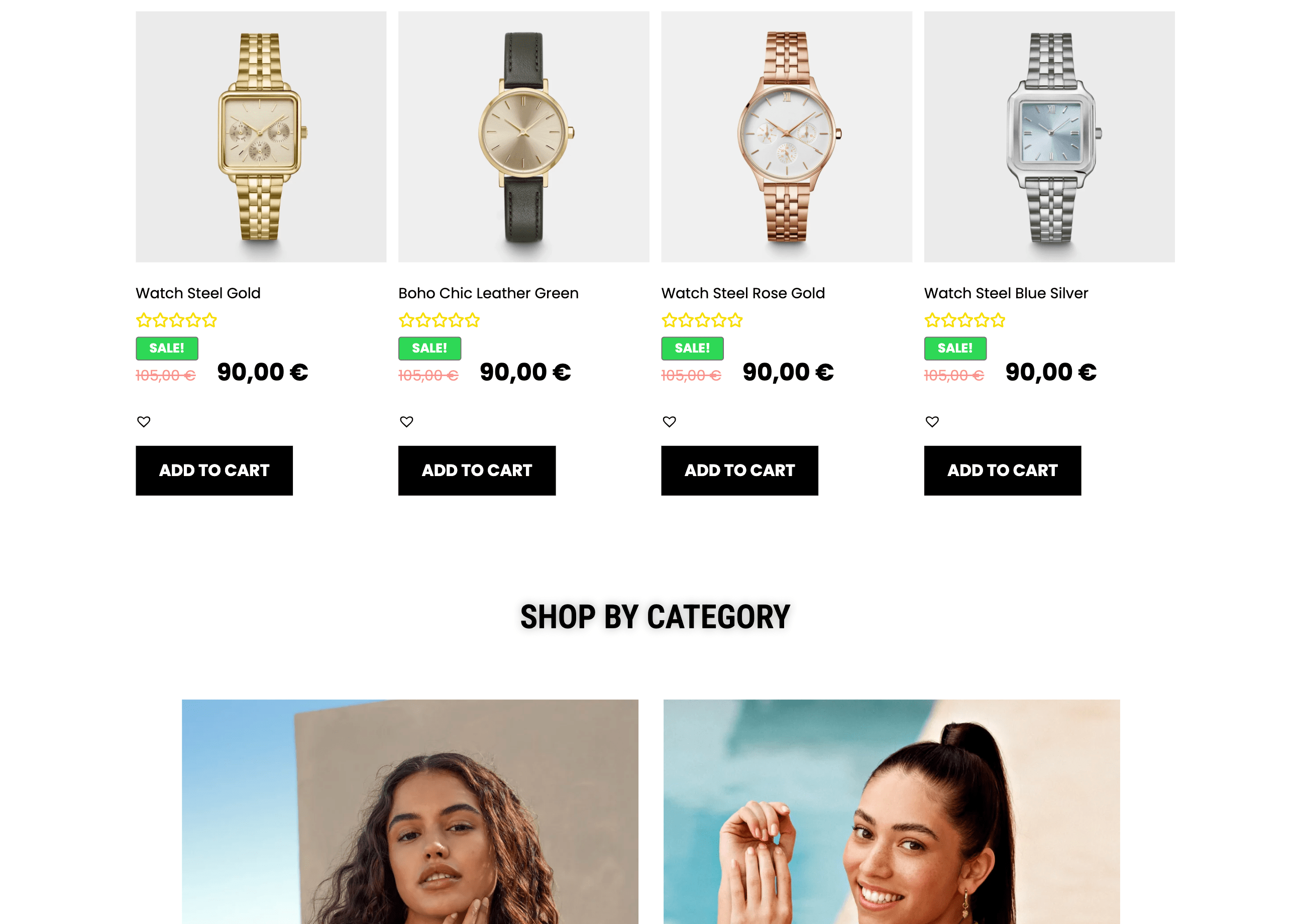The image size is (1300, 924).
Task: Click star rating of Watch Steel Blue Silver
Action: tap(965, 320)
